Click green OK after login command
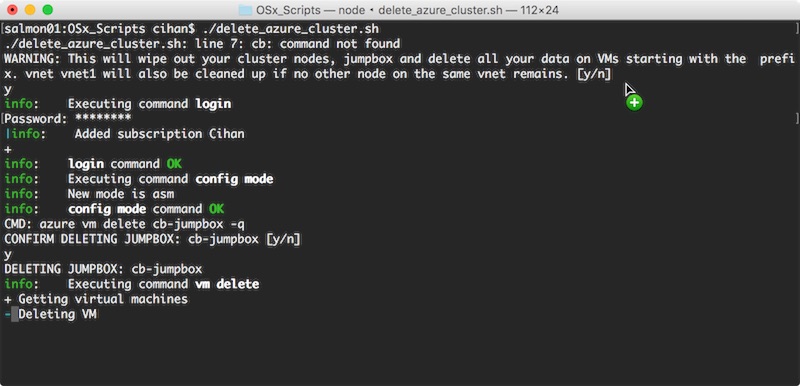 point(173,164)
